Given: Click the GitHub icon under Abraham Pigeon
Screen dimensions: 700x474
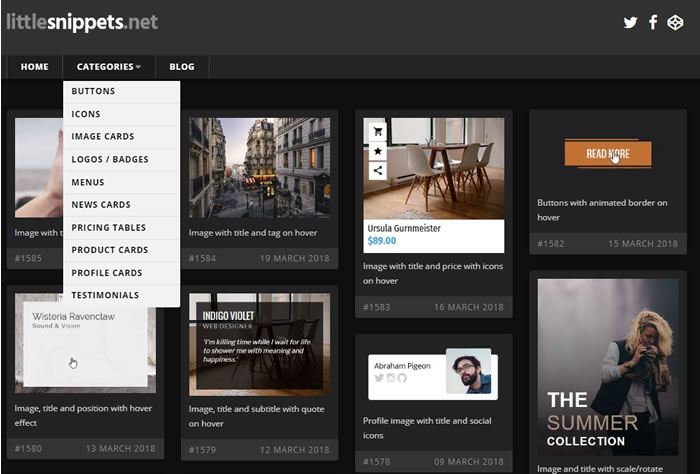Looking at the screenshot, I should pyautogui.click(x=403, y=378).
